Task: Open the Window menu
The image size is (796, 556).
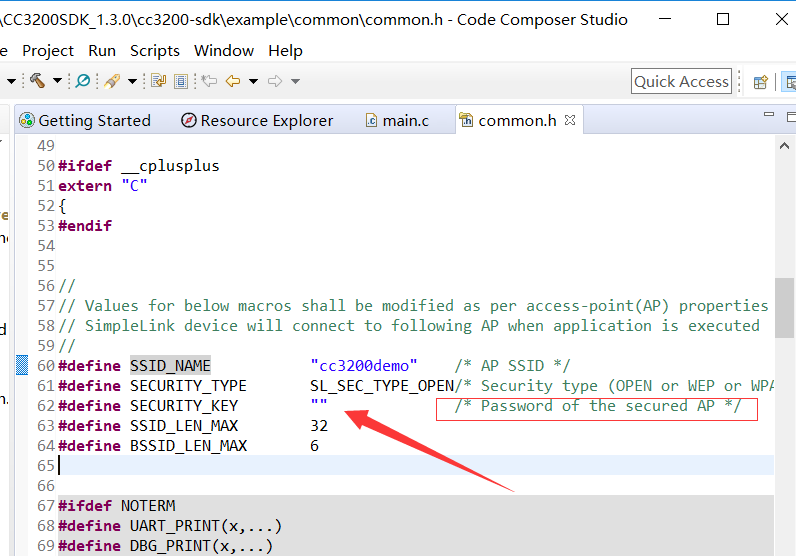Action: [224, 51]
